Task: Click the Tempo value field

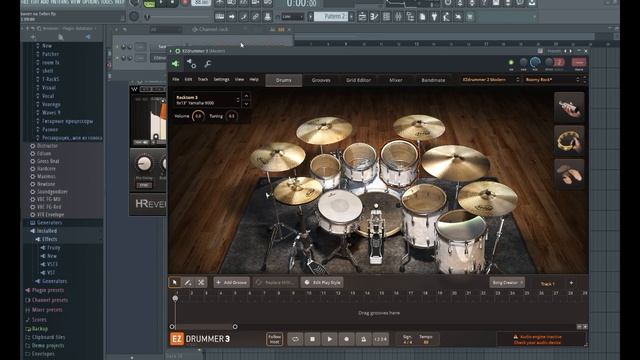Action: [x=426, y=339]
